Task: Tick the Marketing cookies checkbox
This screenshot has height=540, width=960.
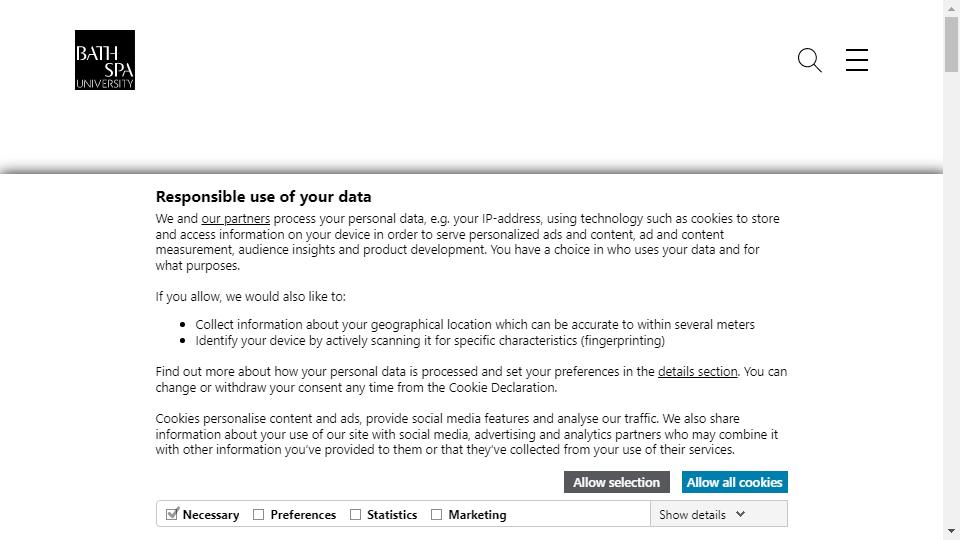Action: [436, 514]
